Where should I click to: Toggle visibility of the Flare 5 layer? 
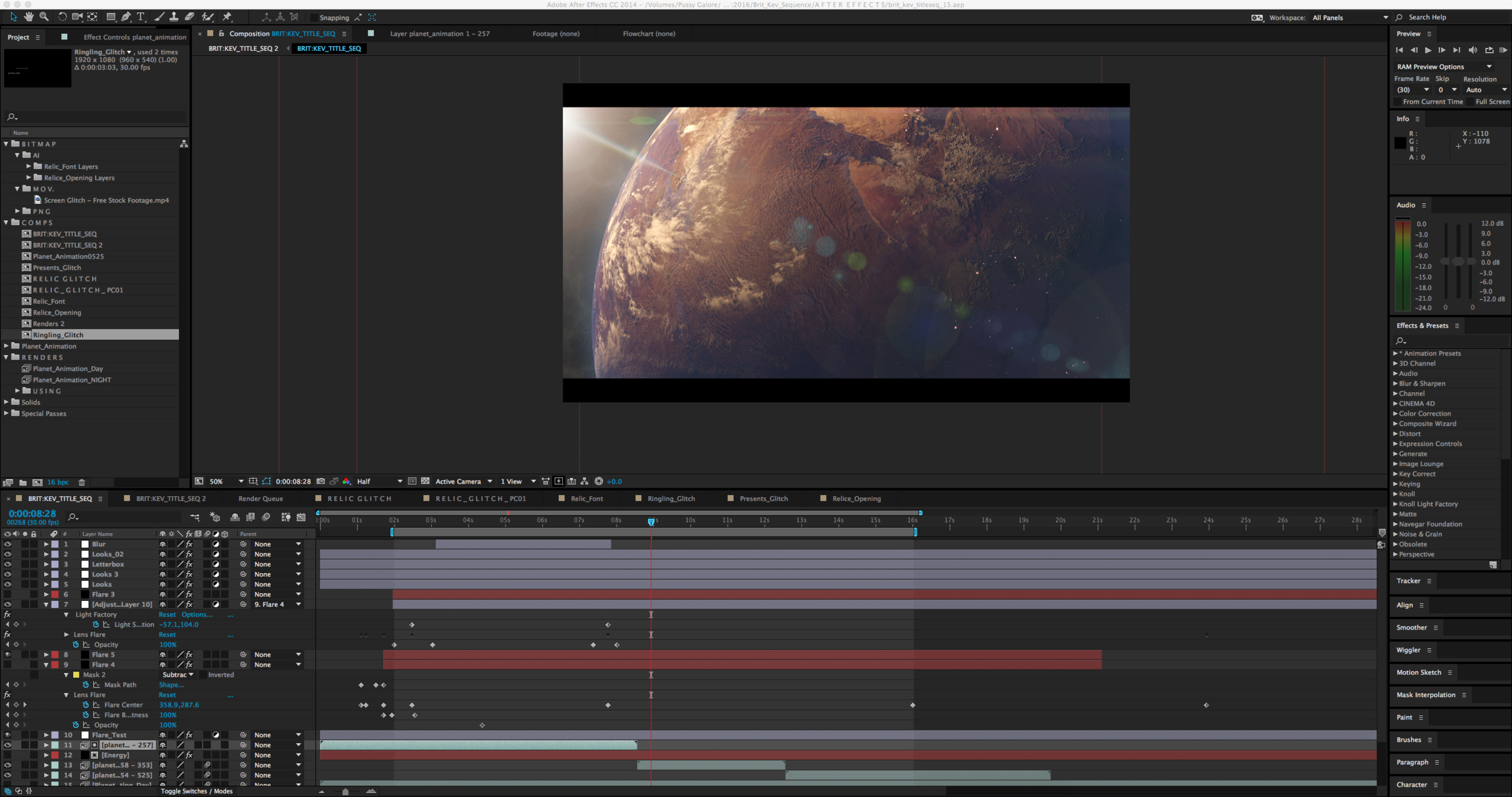(7, 655)
